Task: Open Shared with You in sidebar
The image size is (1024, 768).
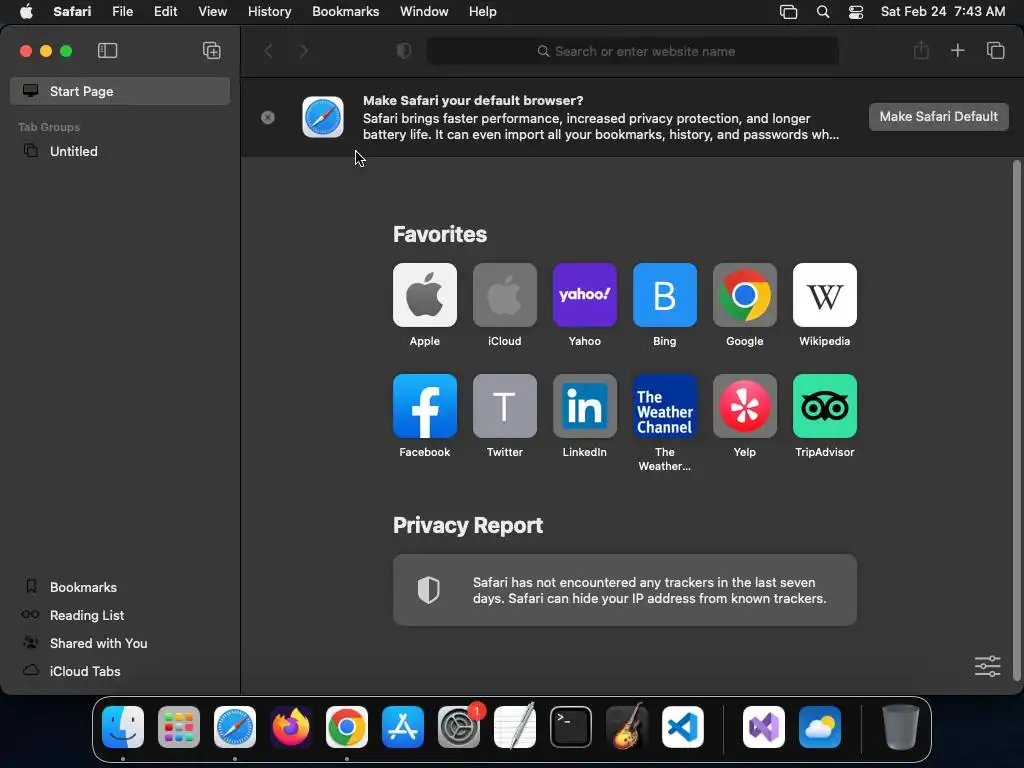Action: pos(120,643)
